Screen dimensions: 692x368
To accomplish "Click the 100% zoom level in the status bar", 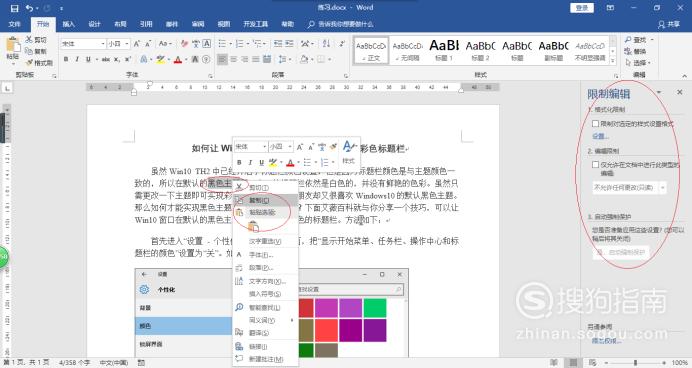I will [680, 363].
